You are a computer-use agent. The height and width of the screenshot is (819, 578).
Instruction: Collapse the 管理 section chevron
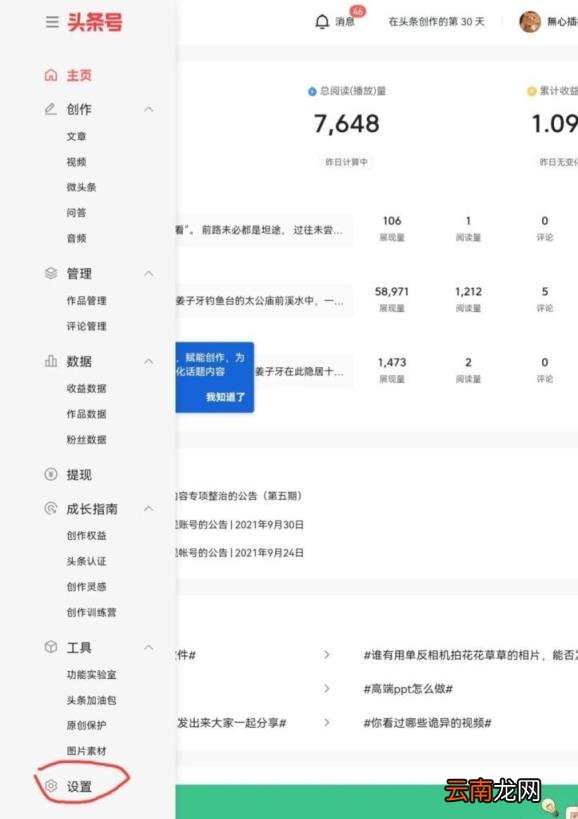click(x=149, y=273)
